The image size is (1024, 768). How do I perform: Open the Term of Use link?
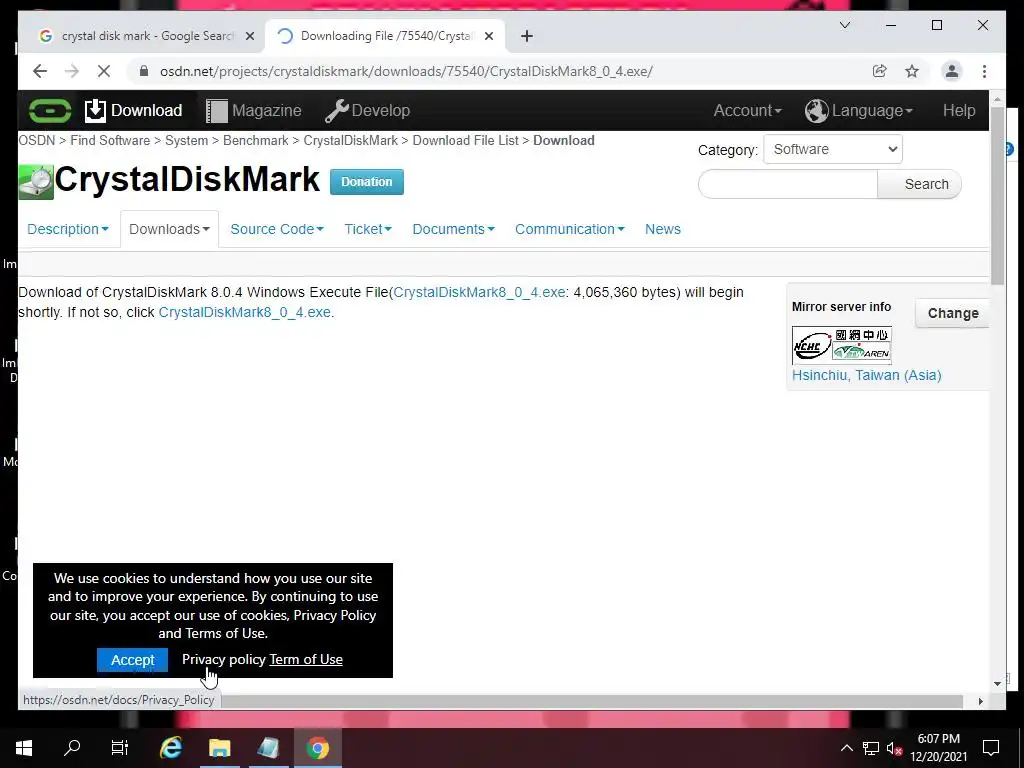pyautogui.click(x=306, y=660)
